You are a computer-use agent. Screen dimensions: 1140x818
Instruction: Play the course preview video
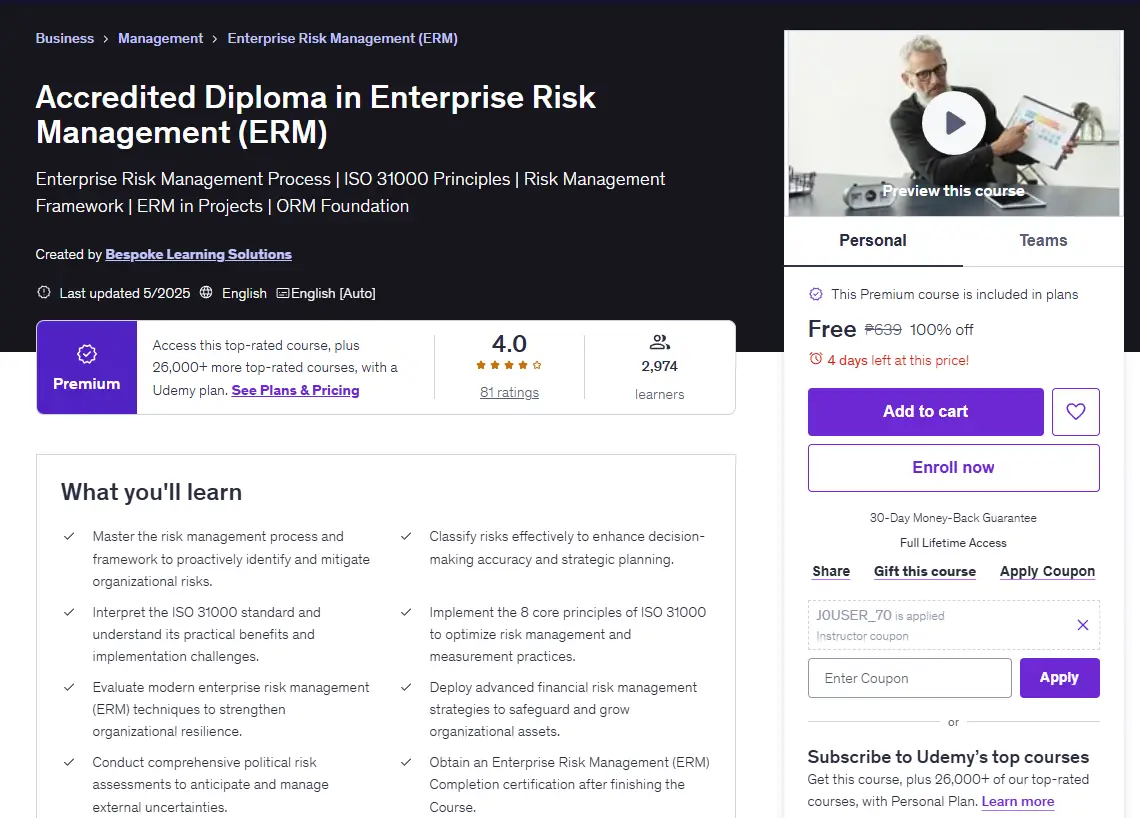(953, 123)
